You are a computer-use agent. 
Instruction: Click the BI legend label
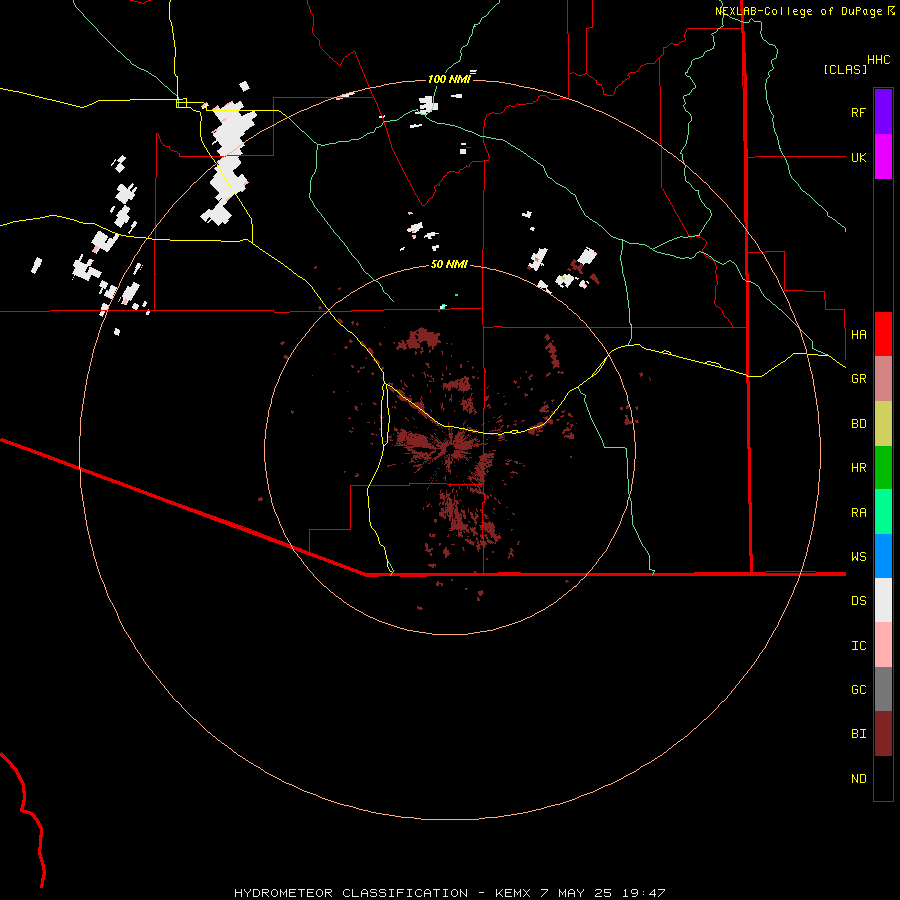[x=859, y=734]
